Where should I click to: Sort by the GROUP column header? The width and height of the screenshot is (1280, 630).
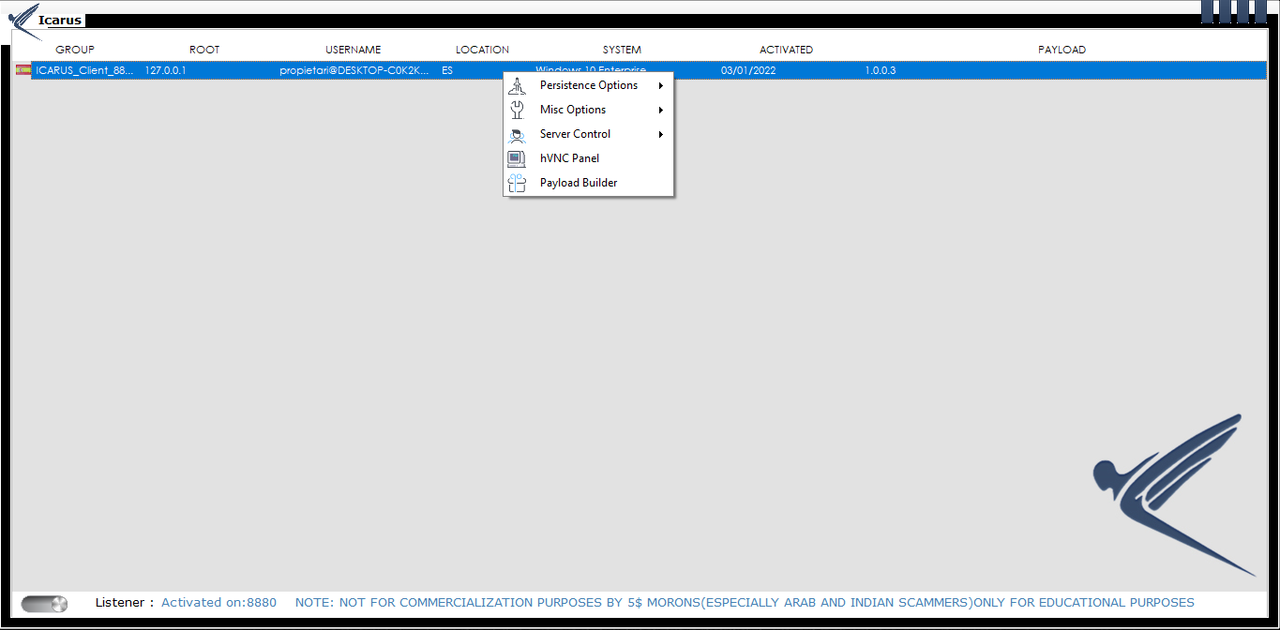click(75, 50)
